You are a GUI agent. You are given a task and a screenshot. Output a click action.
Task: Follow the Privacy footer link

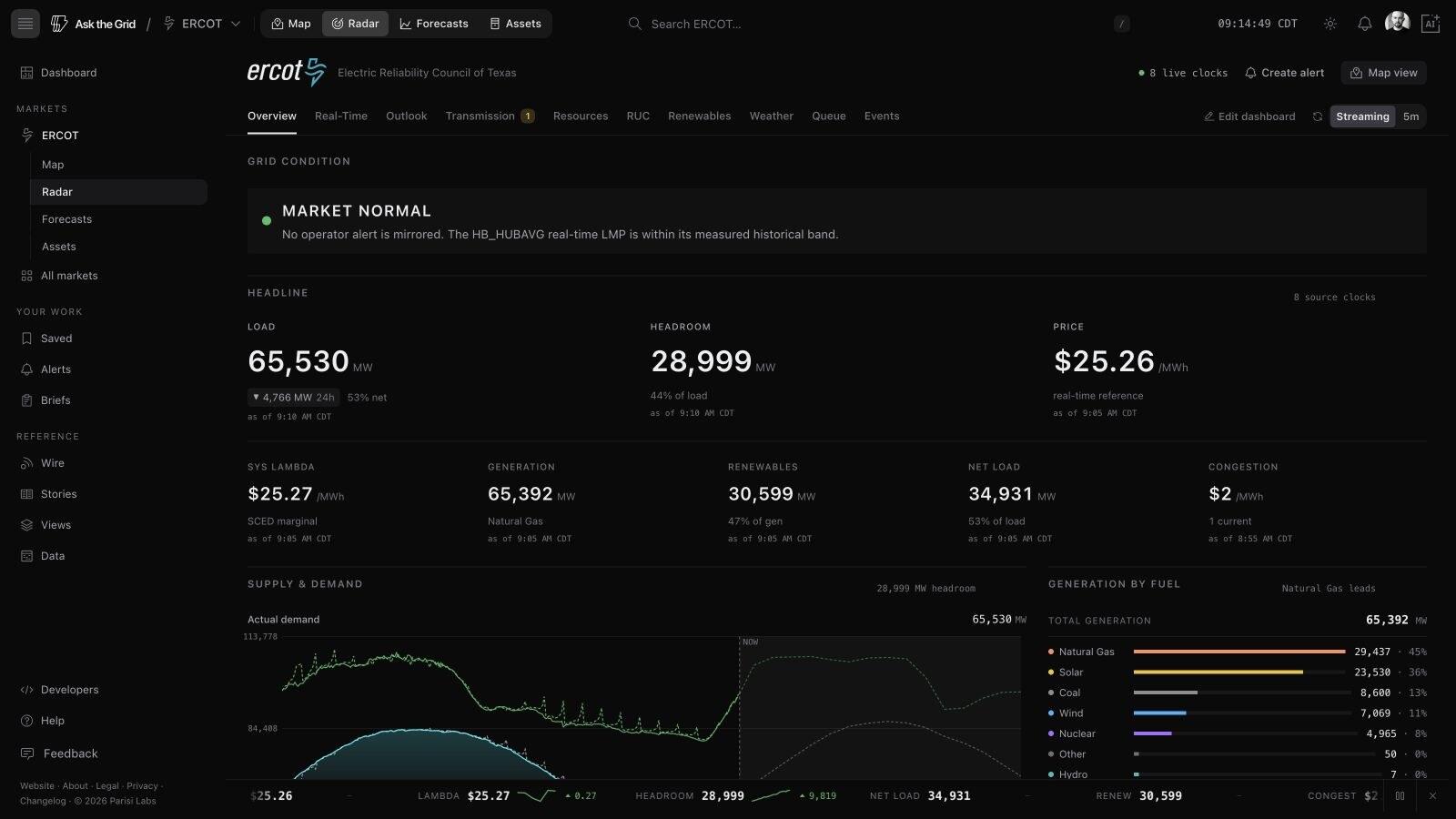tap(142, 786)
